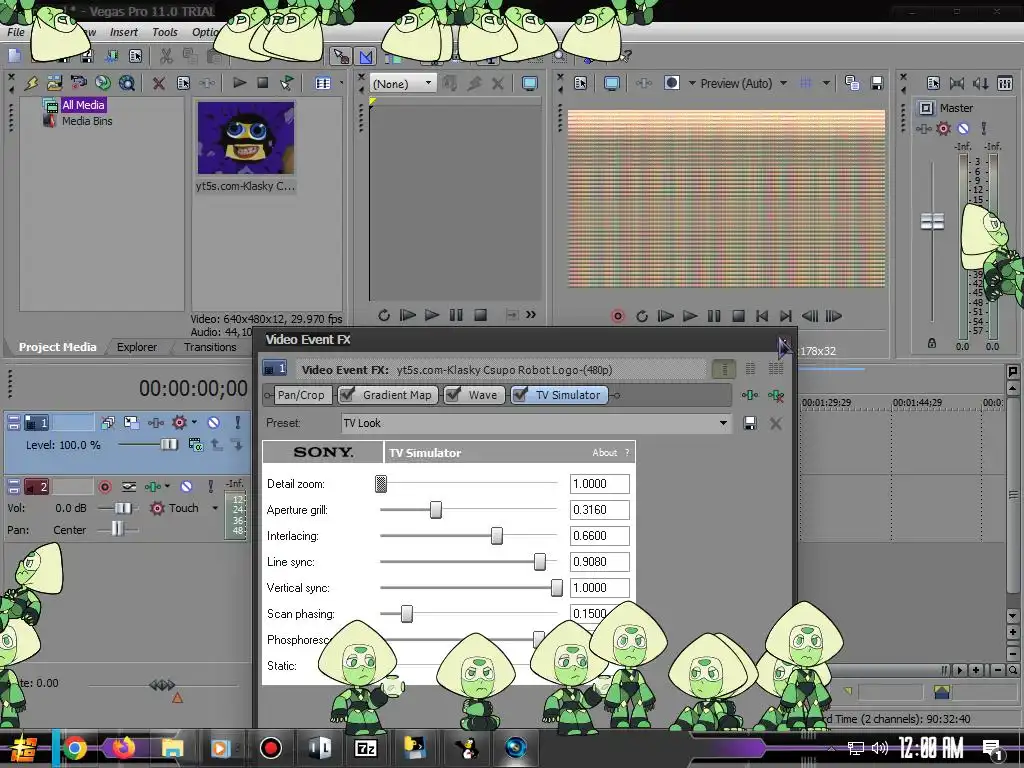
Task: Open the Preview (Auto) quality dropdown
Action: tap(743, 84)
